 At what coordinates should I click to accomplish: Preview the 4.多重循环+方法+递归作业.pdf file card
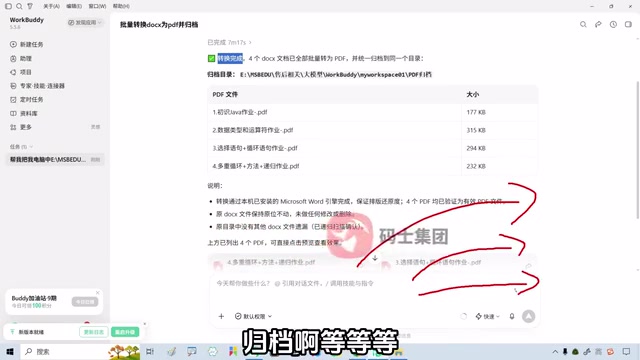pos(288,263)
